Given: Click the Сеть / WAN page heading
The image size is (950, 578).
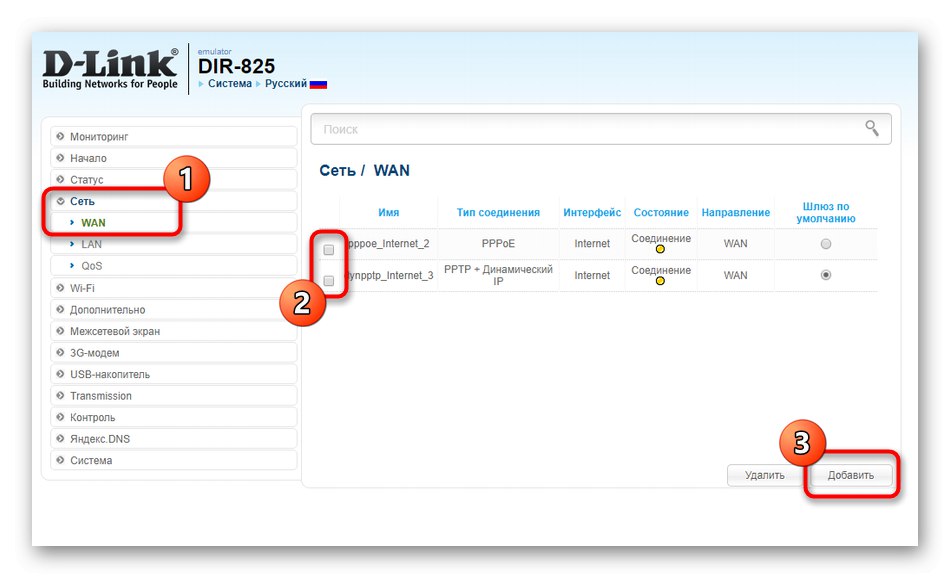Looking at the screenshot, I should pos(364,170).
